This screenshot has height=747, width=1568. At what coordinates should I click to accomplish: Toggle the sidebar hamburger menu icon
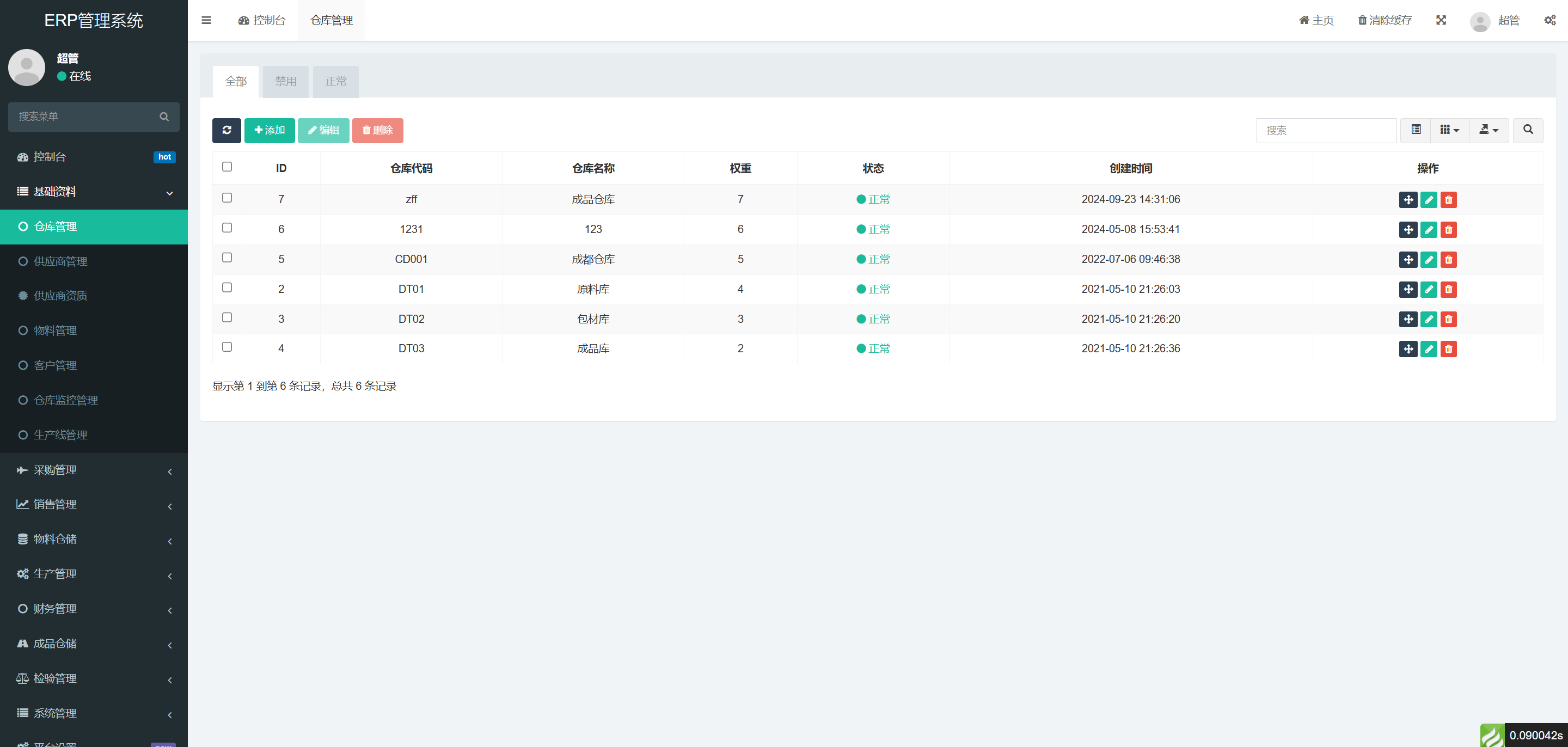[x=206, y=20]
